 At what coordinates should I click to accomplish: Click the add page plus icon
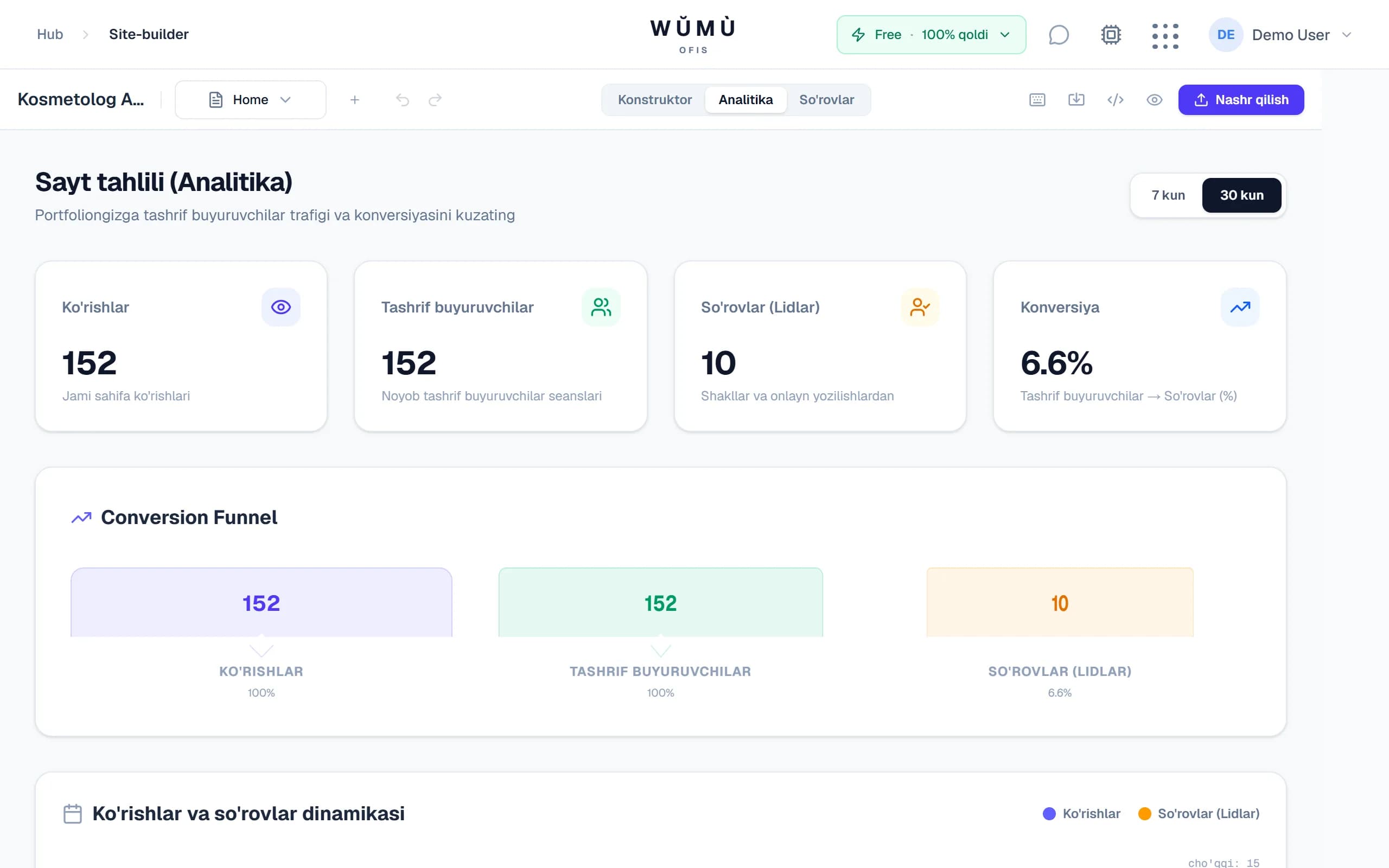[x=355, y=100]
